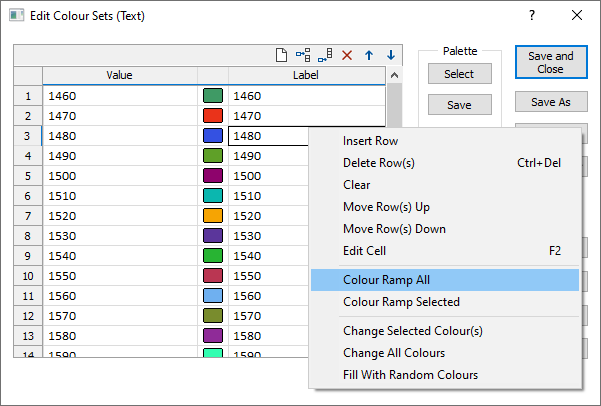Select row header number 3

point(28,136)
